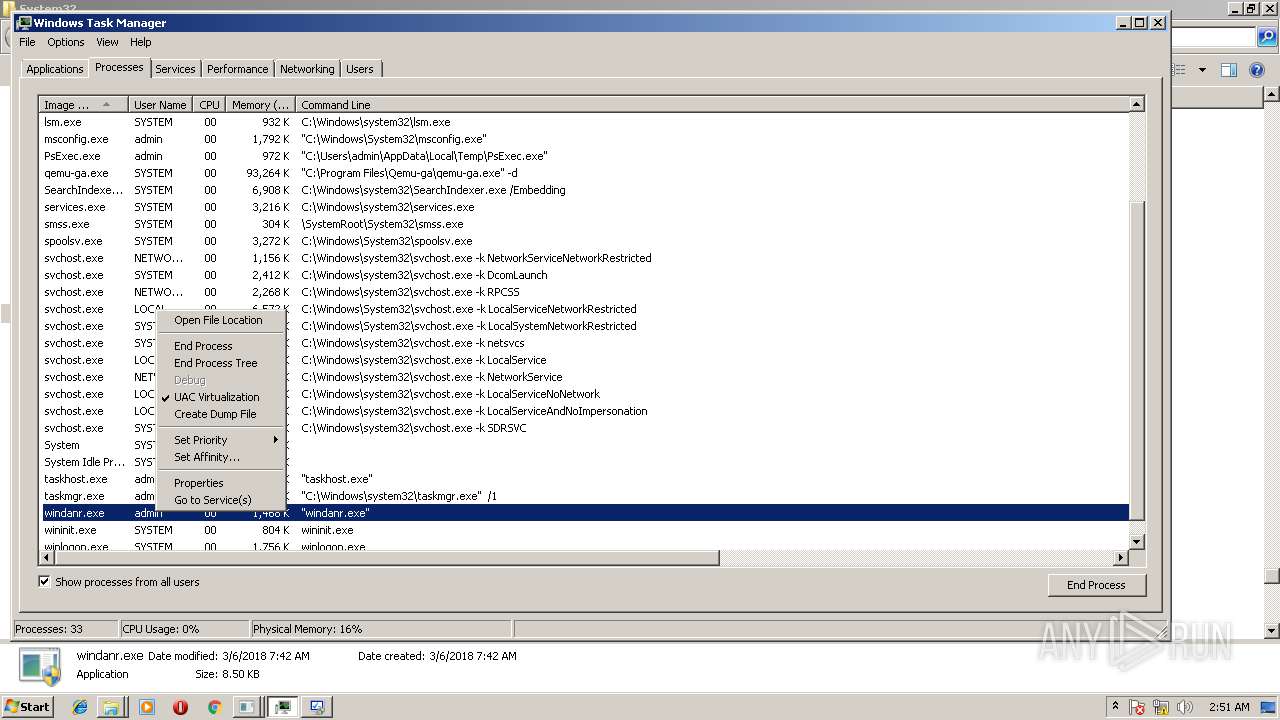The image size is (1280, 720).
Task: Click process list scroll-down arrow
Action: (1136, 542)
